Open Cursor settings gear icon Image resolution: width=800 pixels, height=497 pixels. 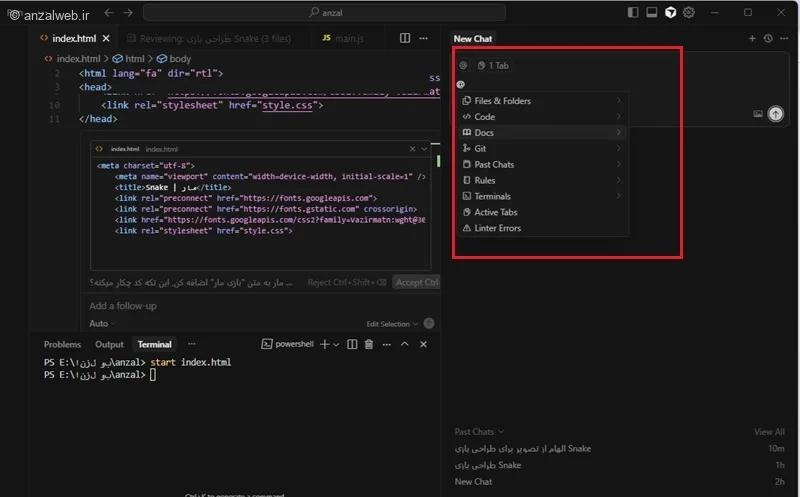pyautogui.click(x=688, y=13)
